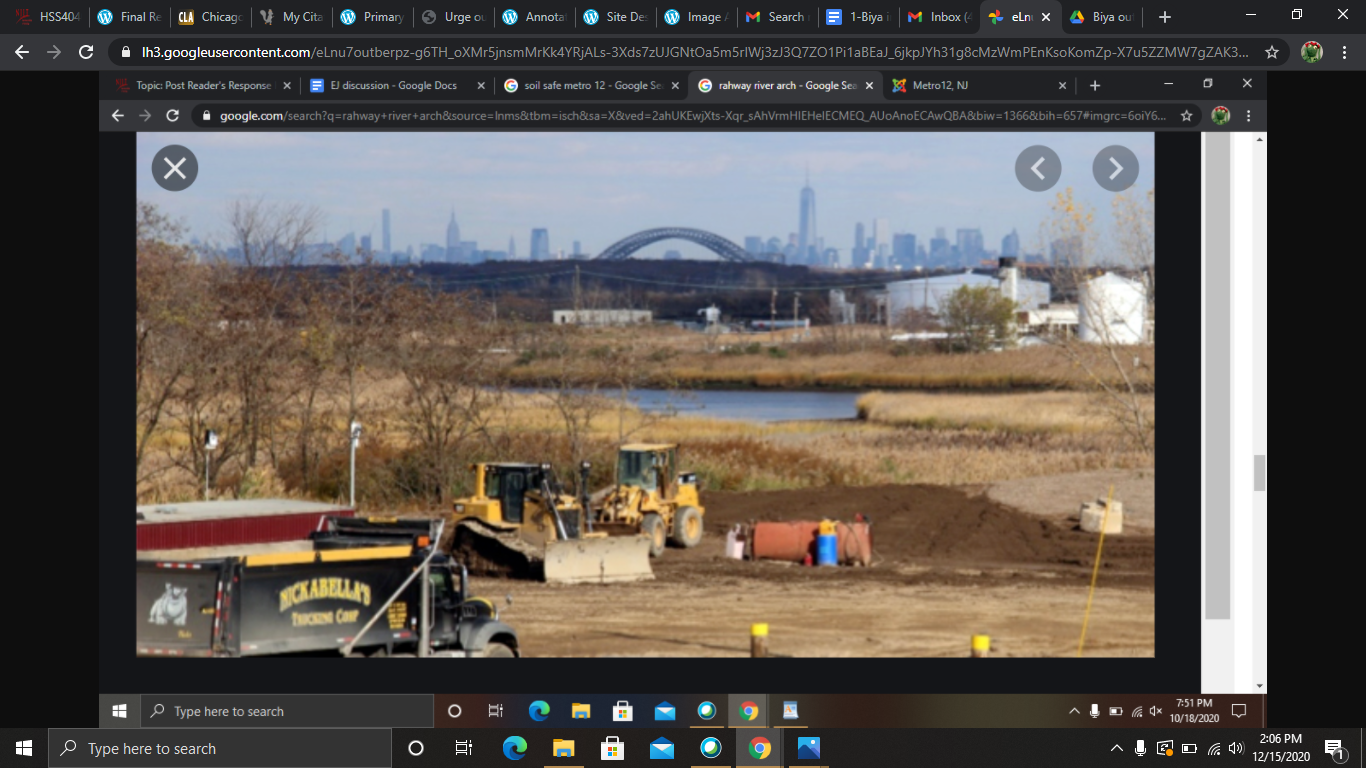Open the Photos app on the bottom taskbar
This screenshot has width=1366, height=768.
tap(808, 748)
